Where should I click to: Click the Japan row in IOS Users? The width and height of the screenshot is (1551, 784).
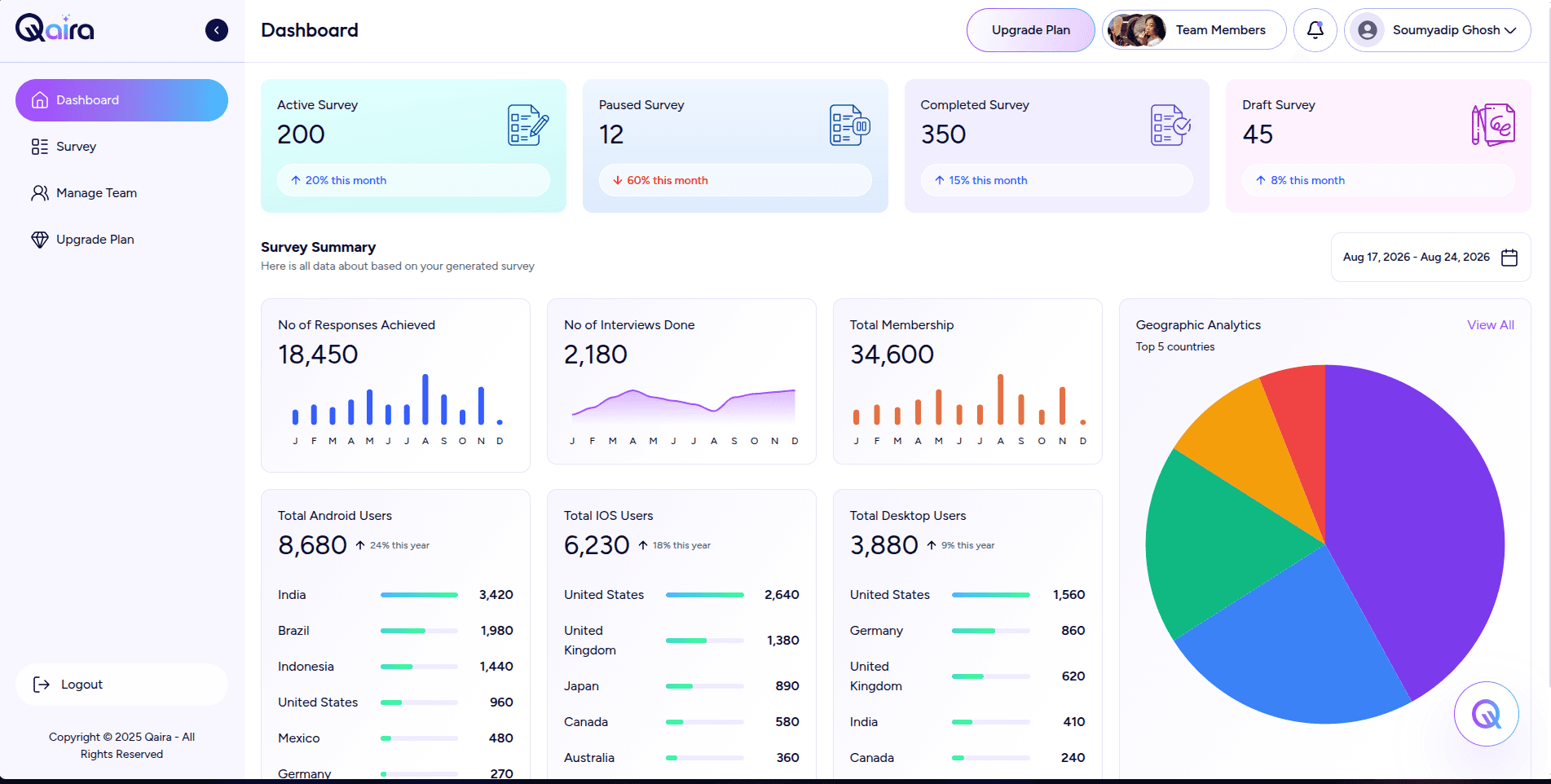click(681, 686)
